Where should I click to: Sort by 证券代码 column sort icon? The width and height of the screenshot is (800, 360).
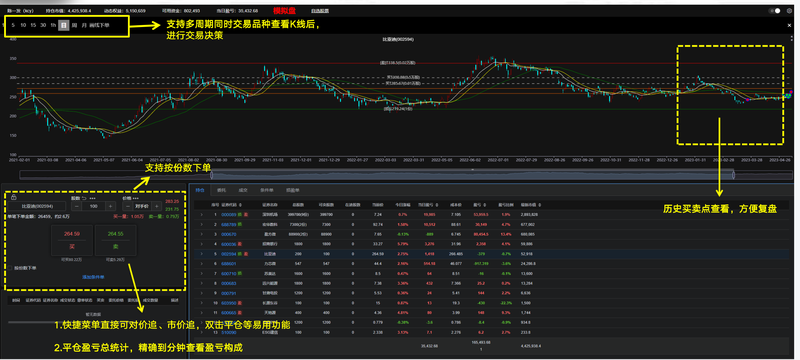(x=240, y=204)
